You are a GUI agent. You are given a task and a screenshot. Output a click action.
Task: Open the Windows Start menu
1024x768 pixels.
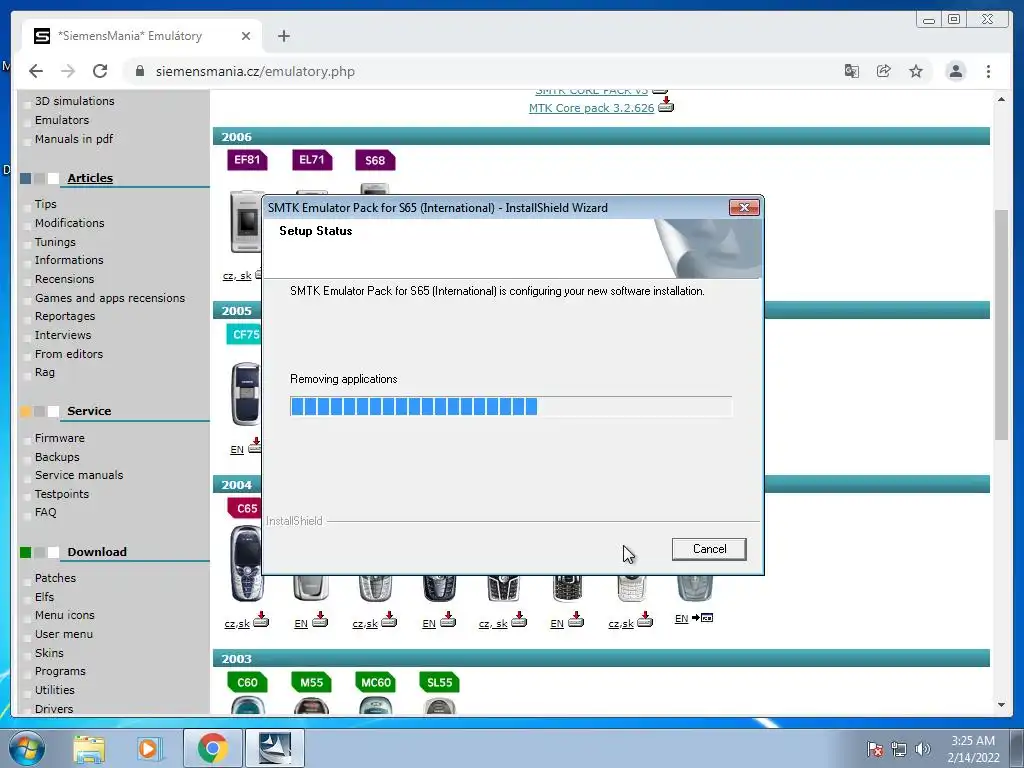[x=27, y=748]
